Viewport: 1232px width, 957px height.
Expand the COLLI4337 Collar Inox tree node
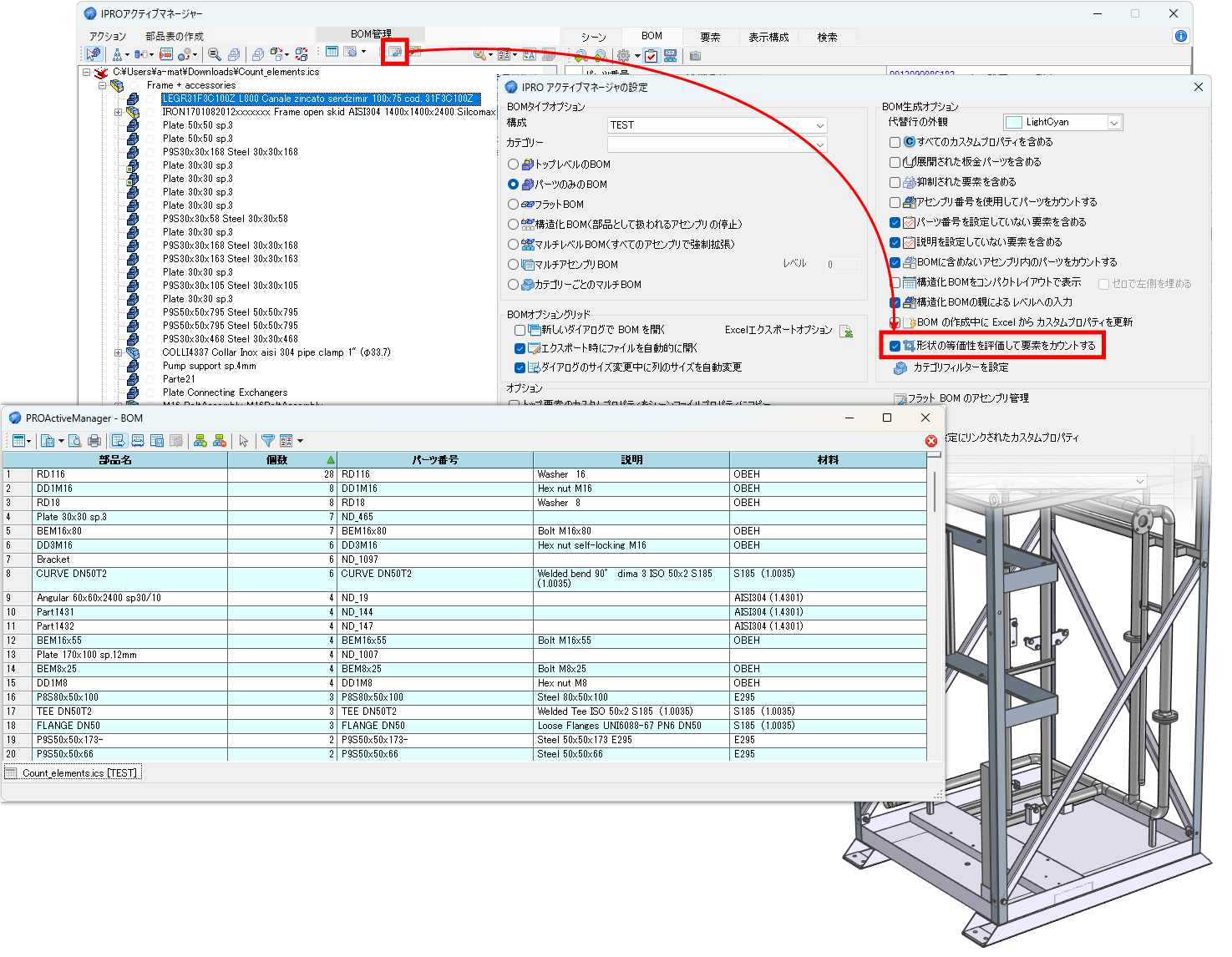click(118, 352)
